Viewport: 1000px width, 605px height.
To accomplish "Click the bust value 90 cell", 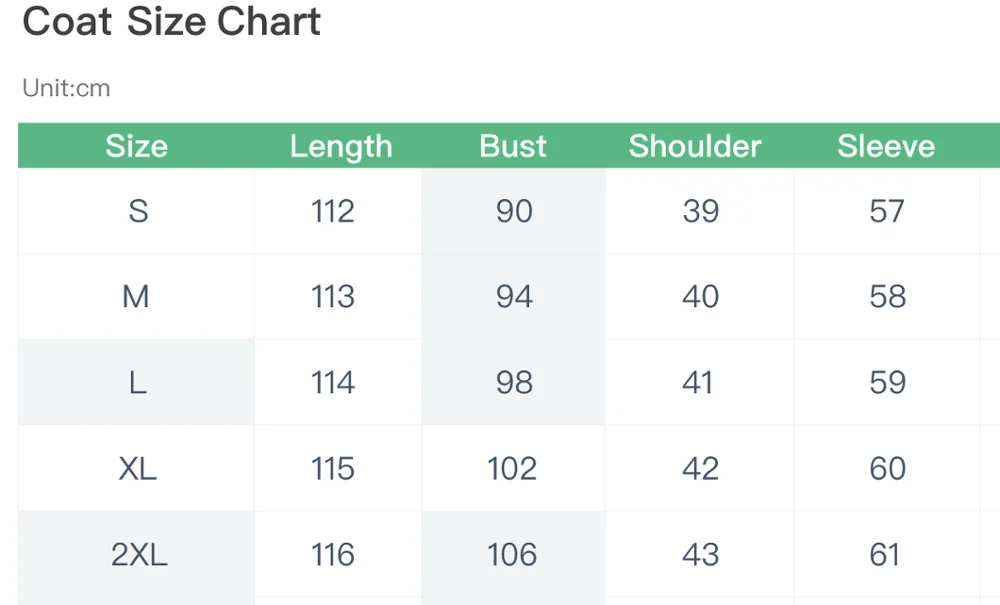I will click(514, 211).
